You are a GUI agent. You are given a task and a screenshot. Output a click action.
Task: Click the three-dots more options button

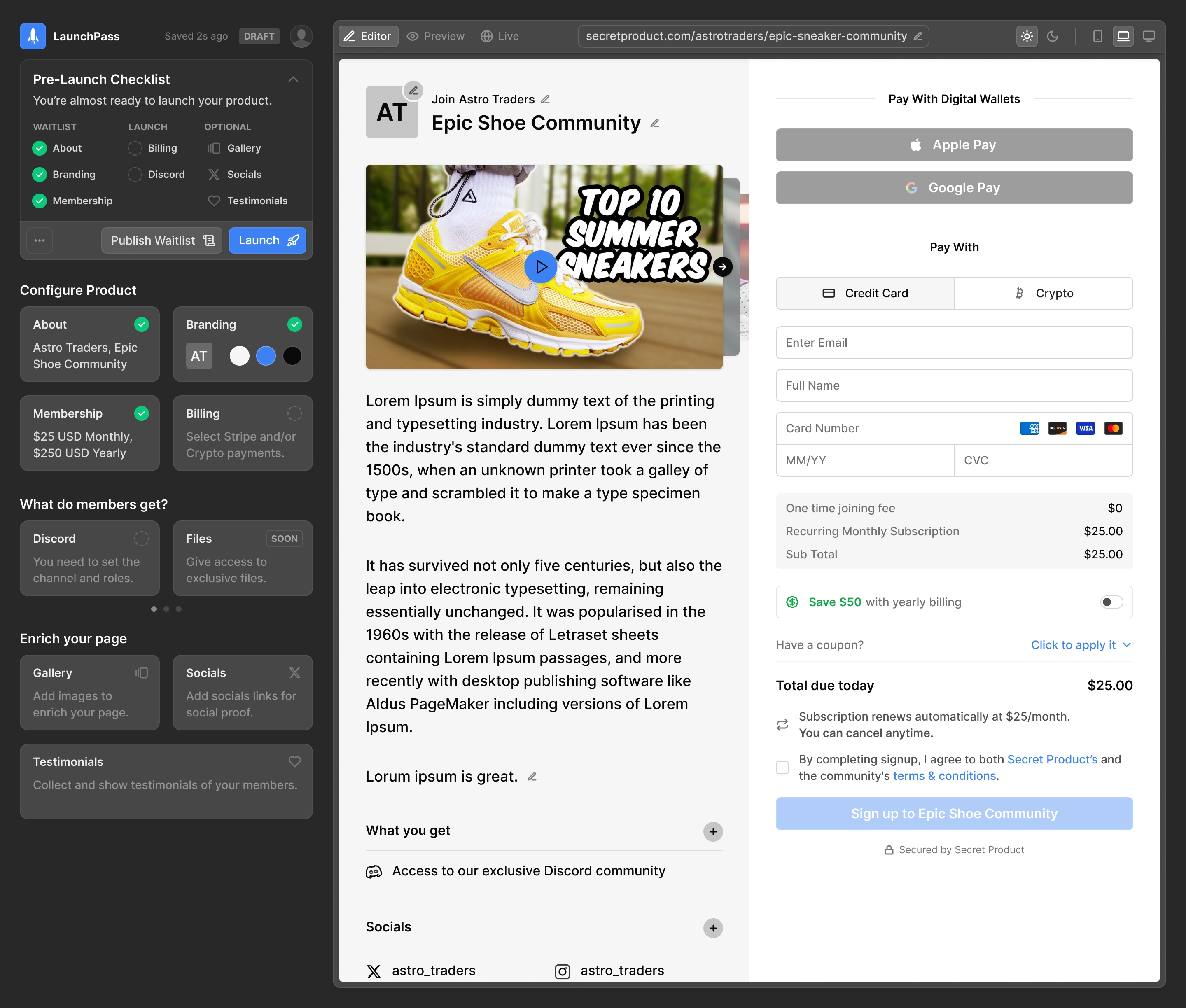pos(40,240)
